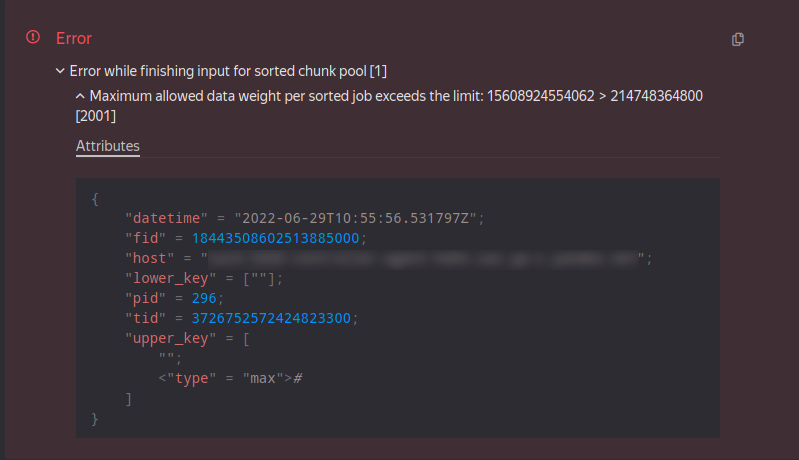Click the fid value 18443508602513885000

point(275,238)
